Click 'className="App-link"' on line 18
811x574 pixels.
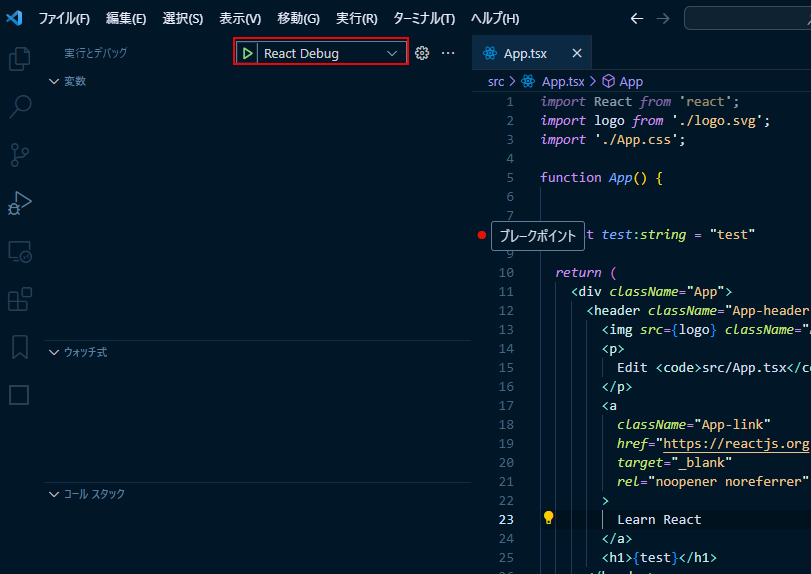tap(694, 425)
